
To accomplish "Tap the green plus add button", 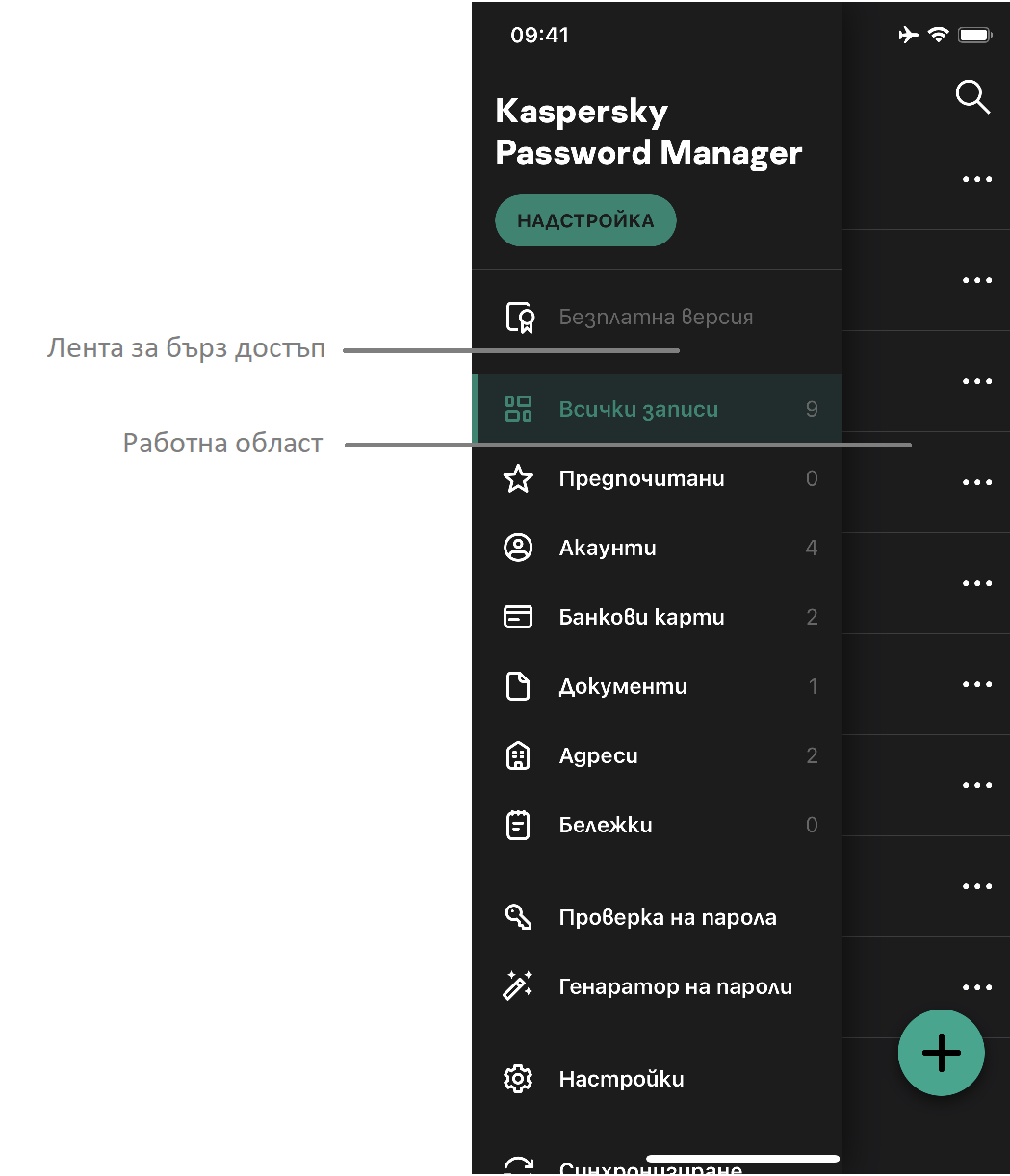I will pos(941,1053).
